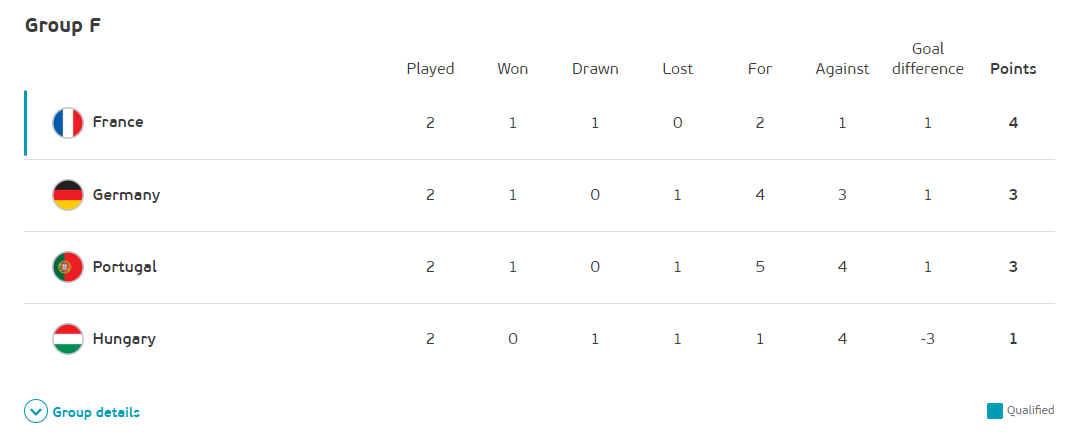Click the Hungary flag icon
This screenshot has height=446, width=1078.
click(x=68, y=339)
